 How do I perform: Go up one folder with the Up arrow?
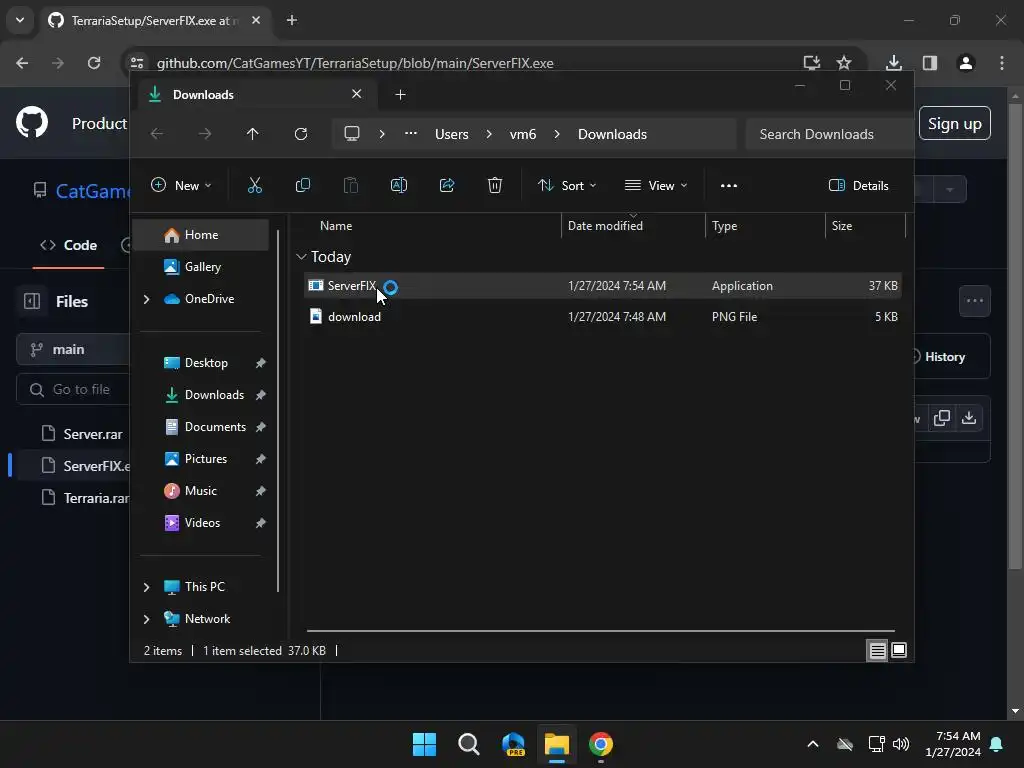click(x=253, y=134)
